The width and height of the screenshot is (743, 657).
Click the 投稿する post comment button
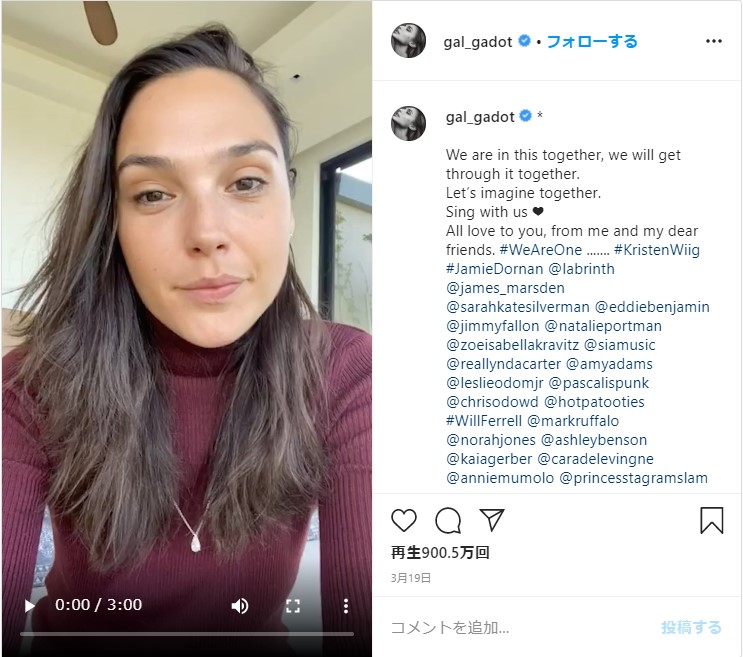click(x=691, y=628)
